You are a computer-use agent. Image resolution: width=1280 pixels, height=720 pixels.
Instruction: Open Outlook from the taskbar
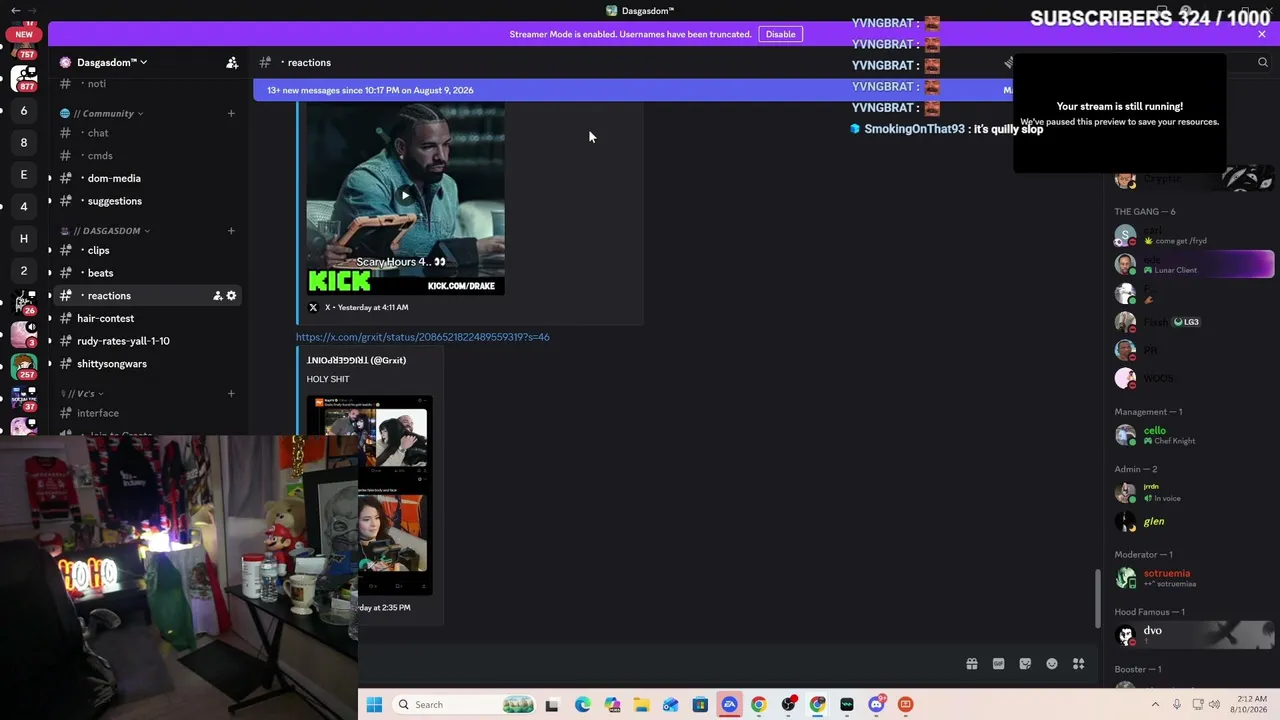coord(670,705)
